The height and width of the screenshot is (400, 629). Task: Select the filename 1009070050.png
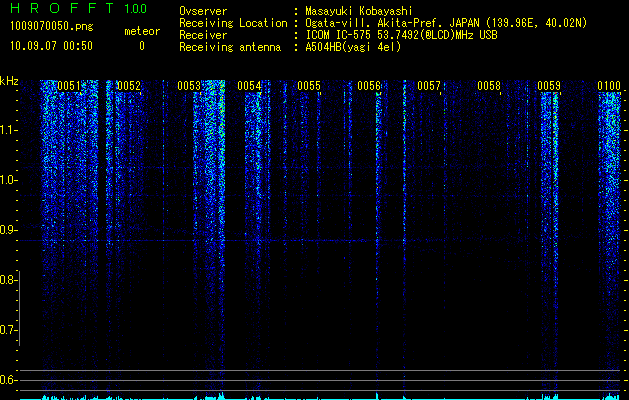(52, 26)
